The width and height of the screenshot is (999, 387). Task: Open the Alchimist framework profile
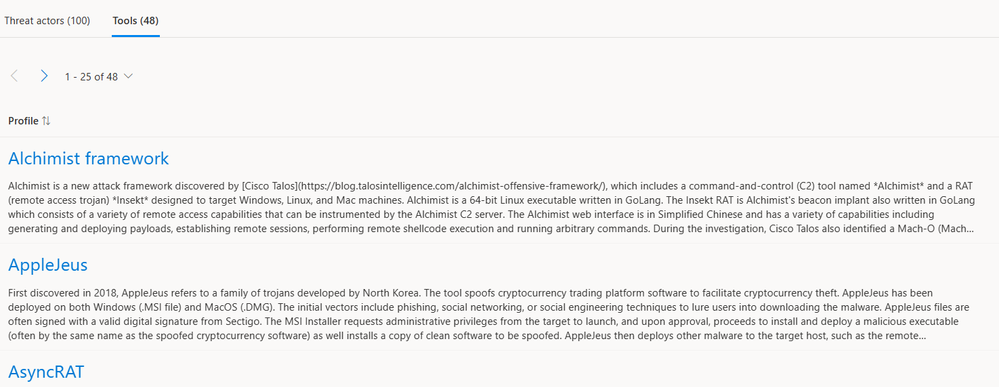89,158
